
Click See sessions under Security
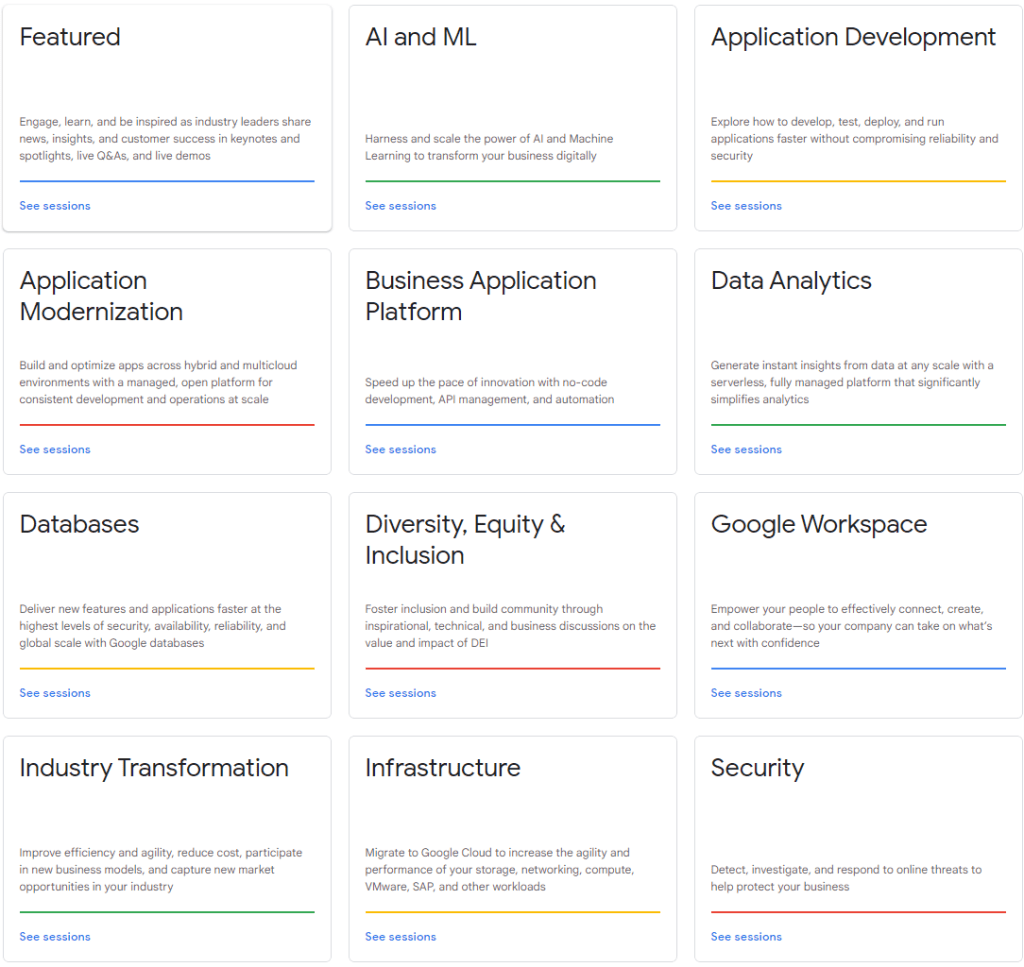746,937
